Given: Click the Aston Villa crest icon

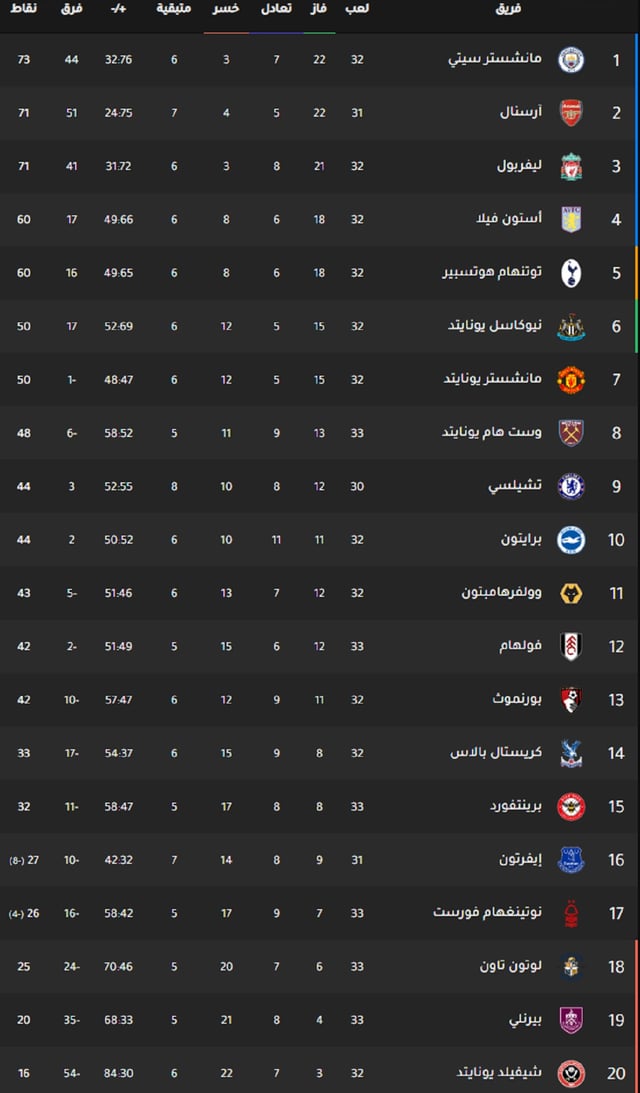Looking at the screenshot, I should point(571,220).
